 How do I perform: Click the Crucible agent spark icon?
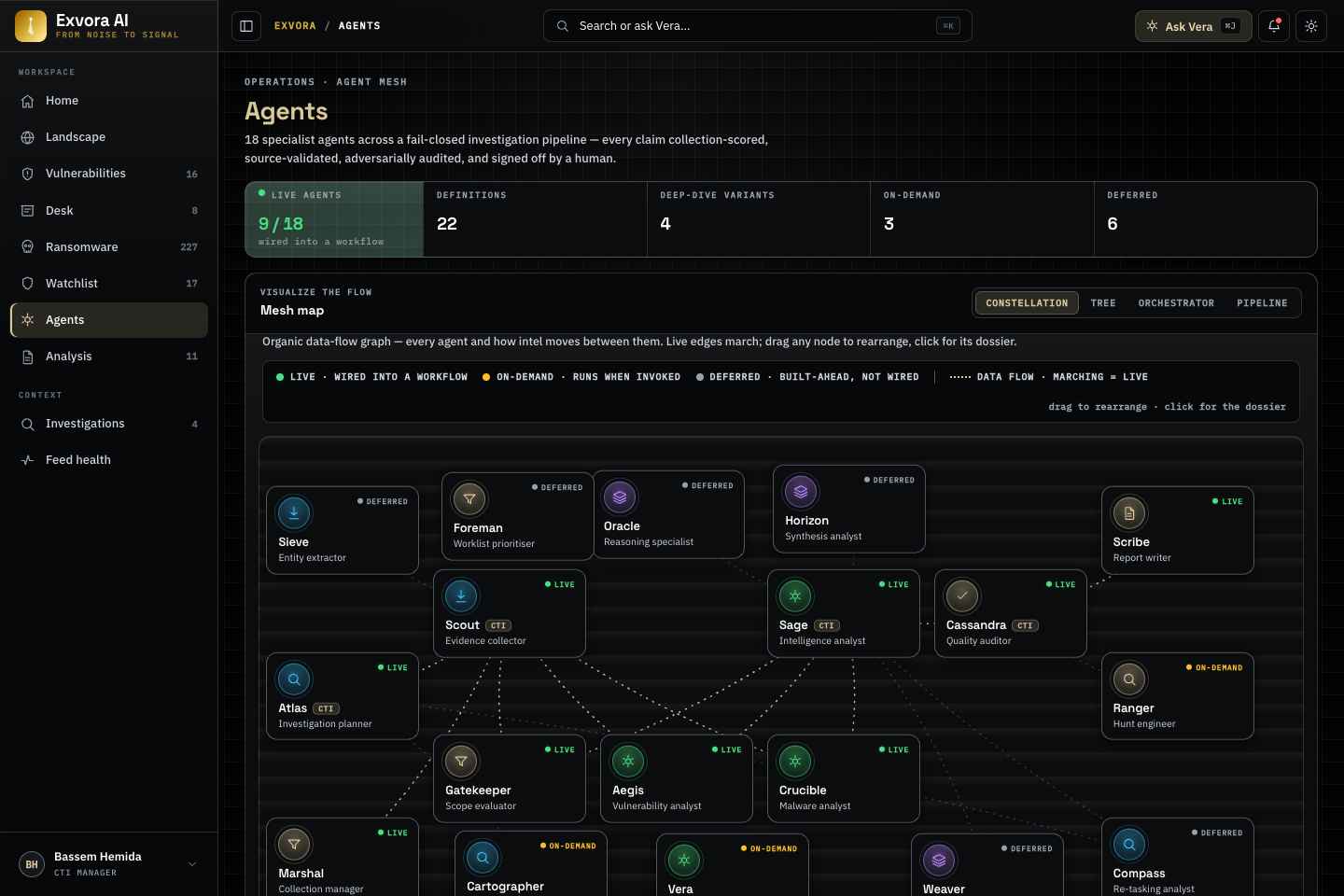pyautogui.click(x=795, y=761)
